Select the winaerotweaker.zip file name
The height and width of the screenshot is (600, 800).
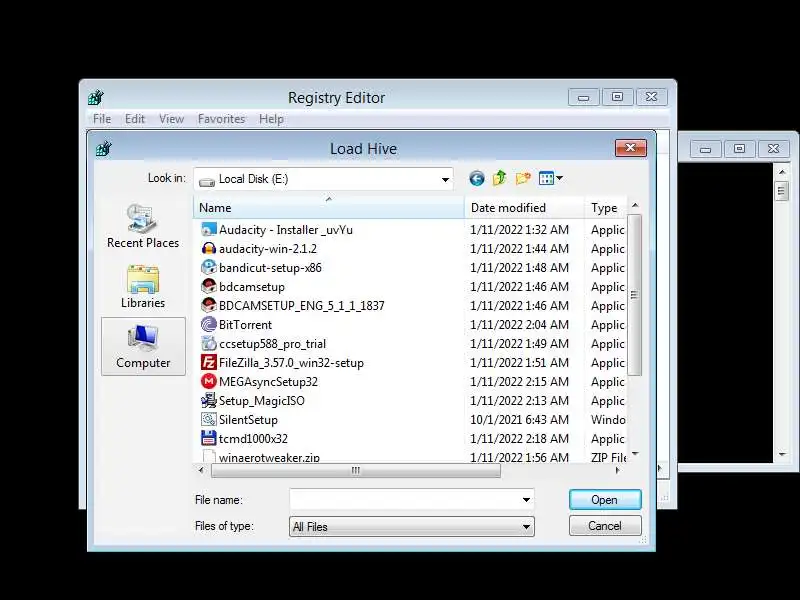point(269,457)
